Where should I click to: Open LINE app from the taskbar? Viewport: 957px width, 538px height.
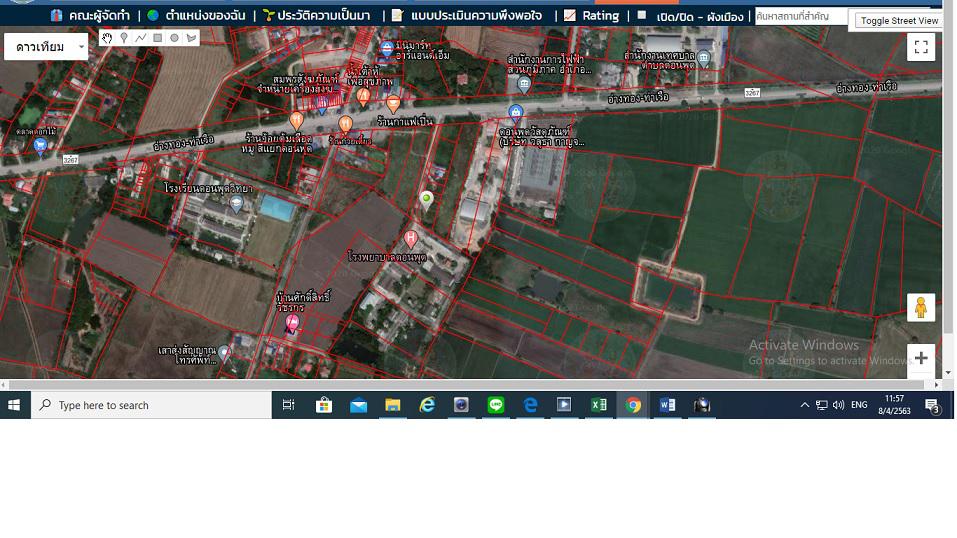pos(496,405)
